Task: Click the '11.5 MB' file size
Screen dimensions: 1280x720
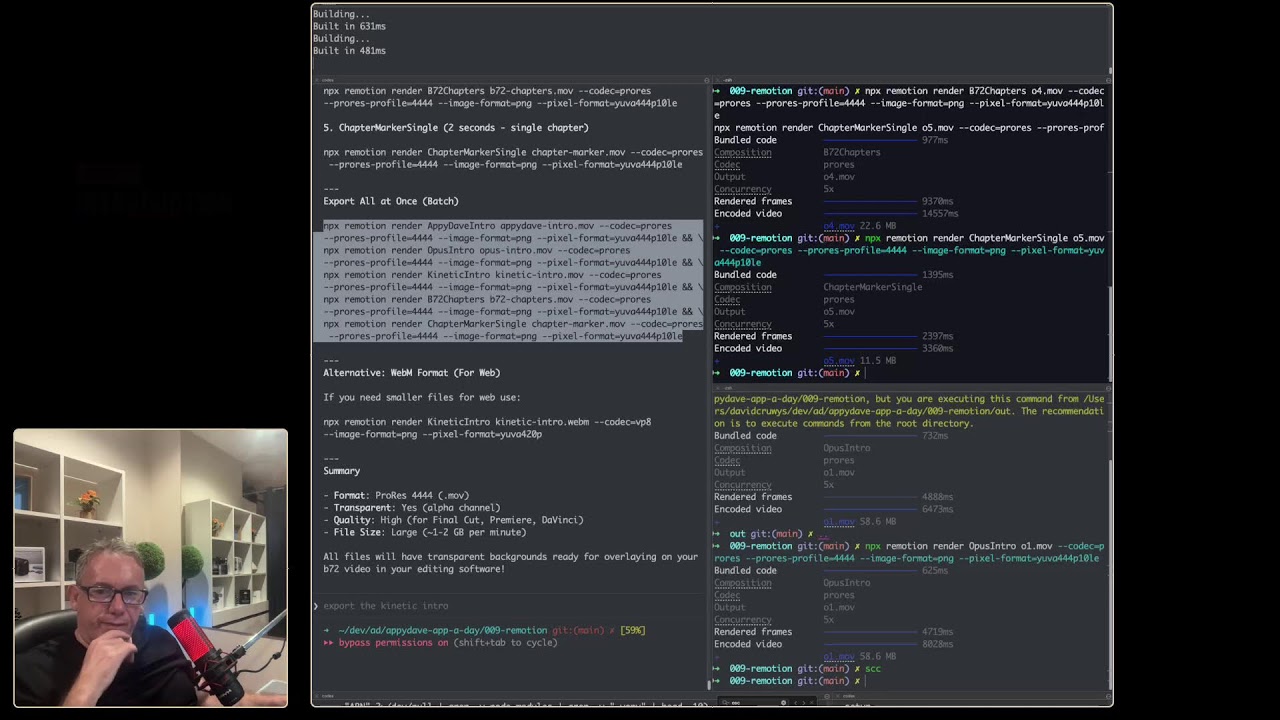Action: click(x=878, y=361)
